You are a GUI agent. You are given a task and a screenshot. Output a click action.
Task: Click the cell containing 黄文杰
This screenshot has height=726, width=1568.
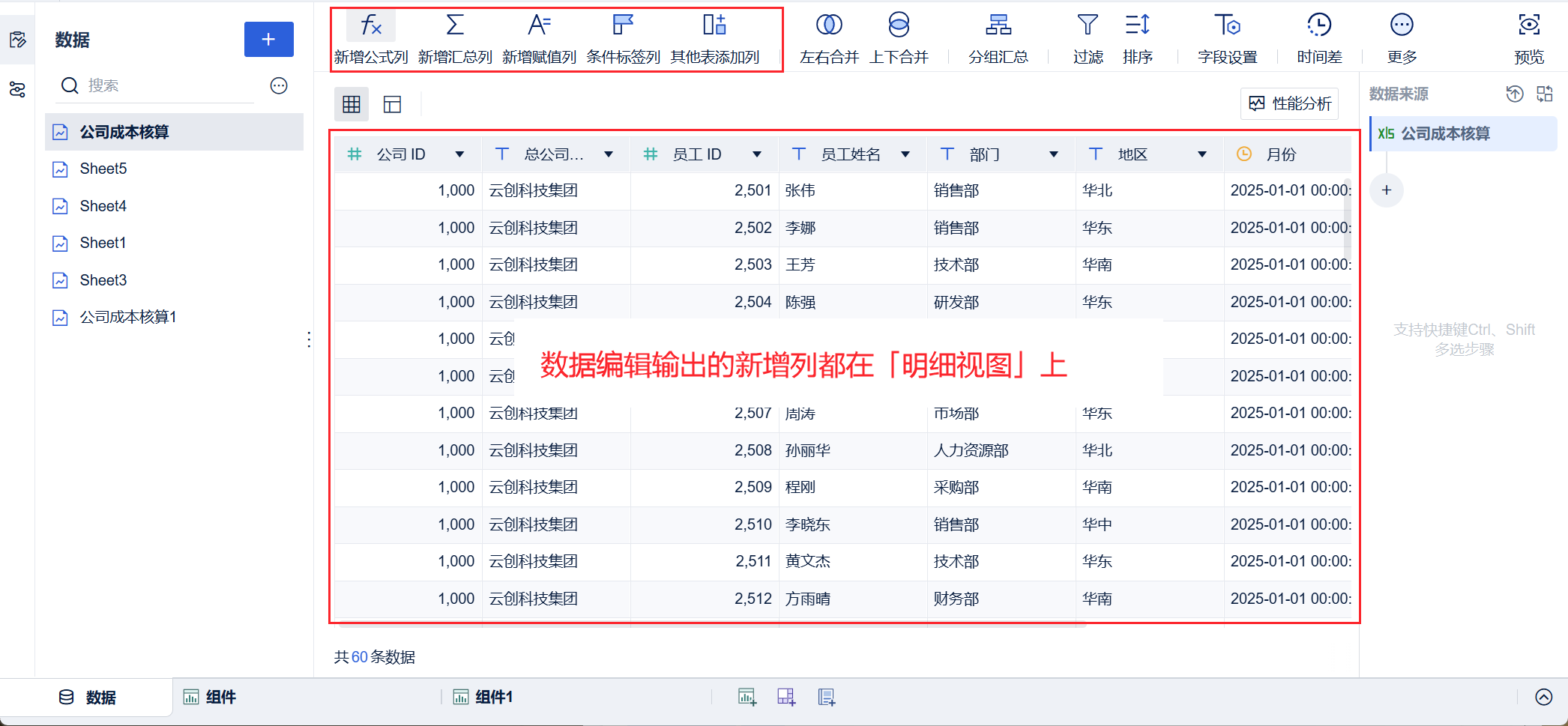853,561
